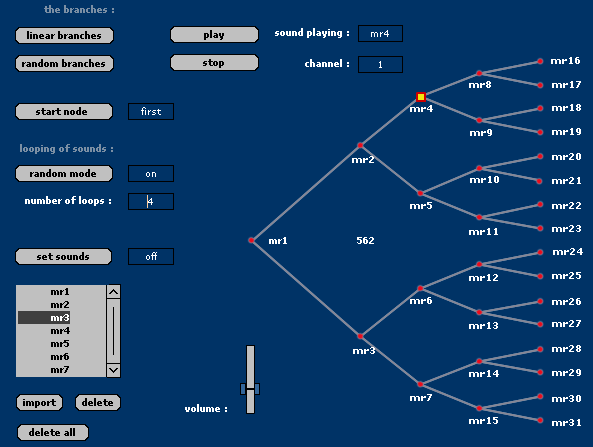Image resolution: width=593 pixels, height=447 pixels.
Task: Choose linear branches mode
Action: click(x=64, y=36)
